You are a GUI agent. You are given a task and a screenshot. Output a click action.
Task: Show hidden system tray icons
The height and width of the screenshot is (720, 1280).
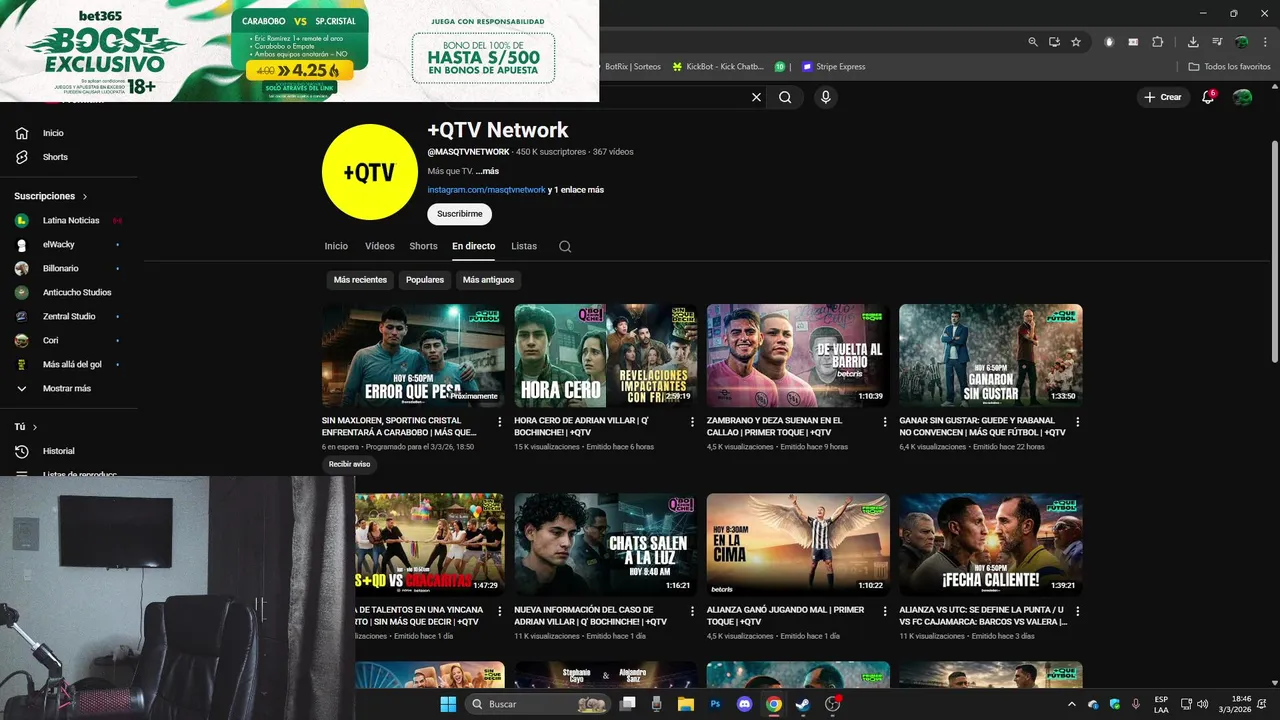coord(1072,704)
